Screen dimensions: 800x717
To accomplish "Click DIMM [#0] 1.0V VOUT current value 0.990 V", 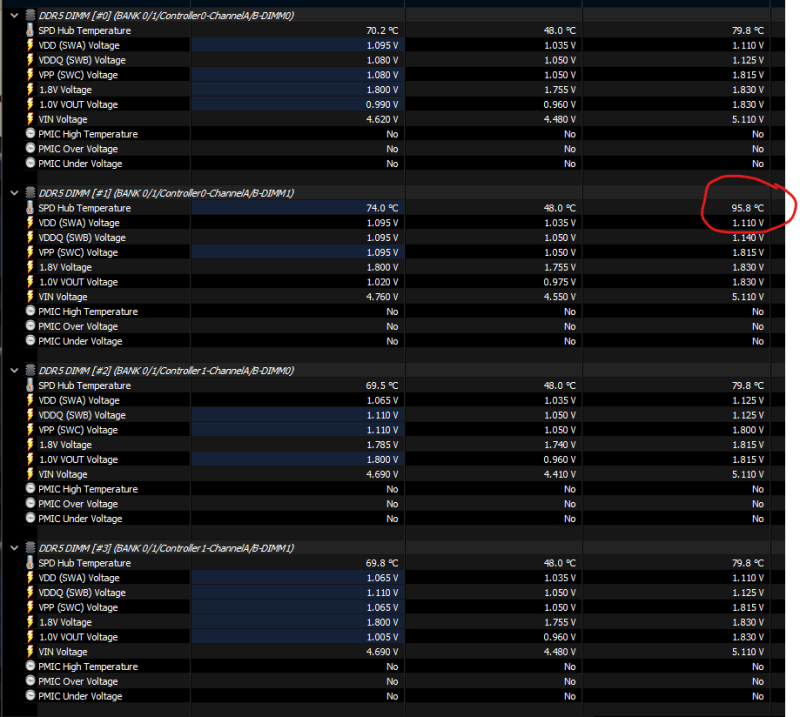I will pos(382,105).
